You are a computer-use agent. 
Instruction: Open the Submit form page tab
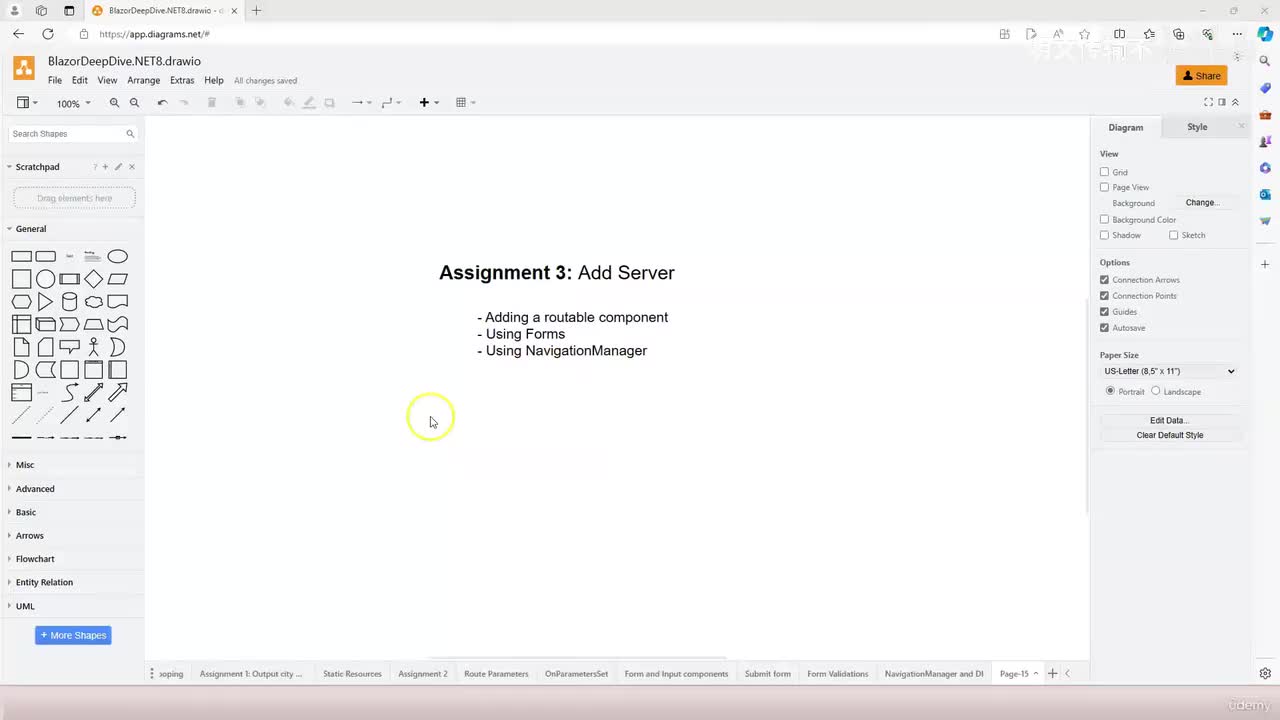(x=767, y=674)
